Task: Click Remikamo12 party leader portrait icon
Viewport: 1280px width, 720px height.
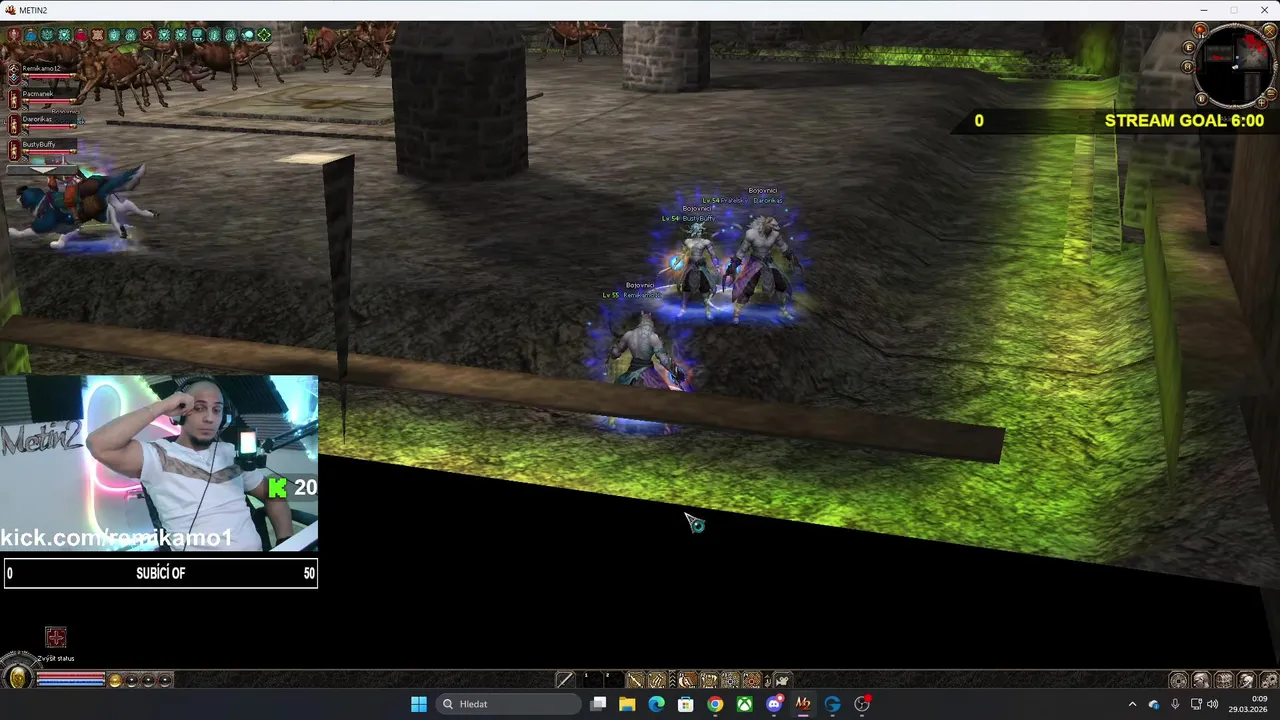Action: (x=14, y=74)
